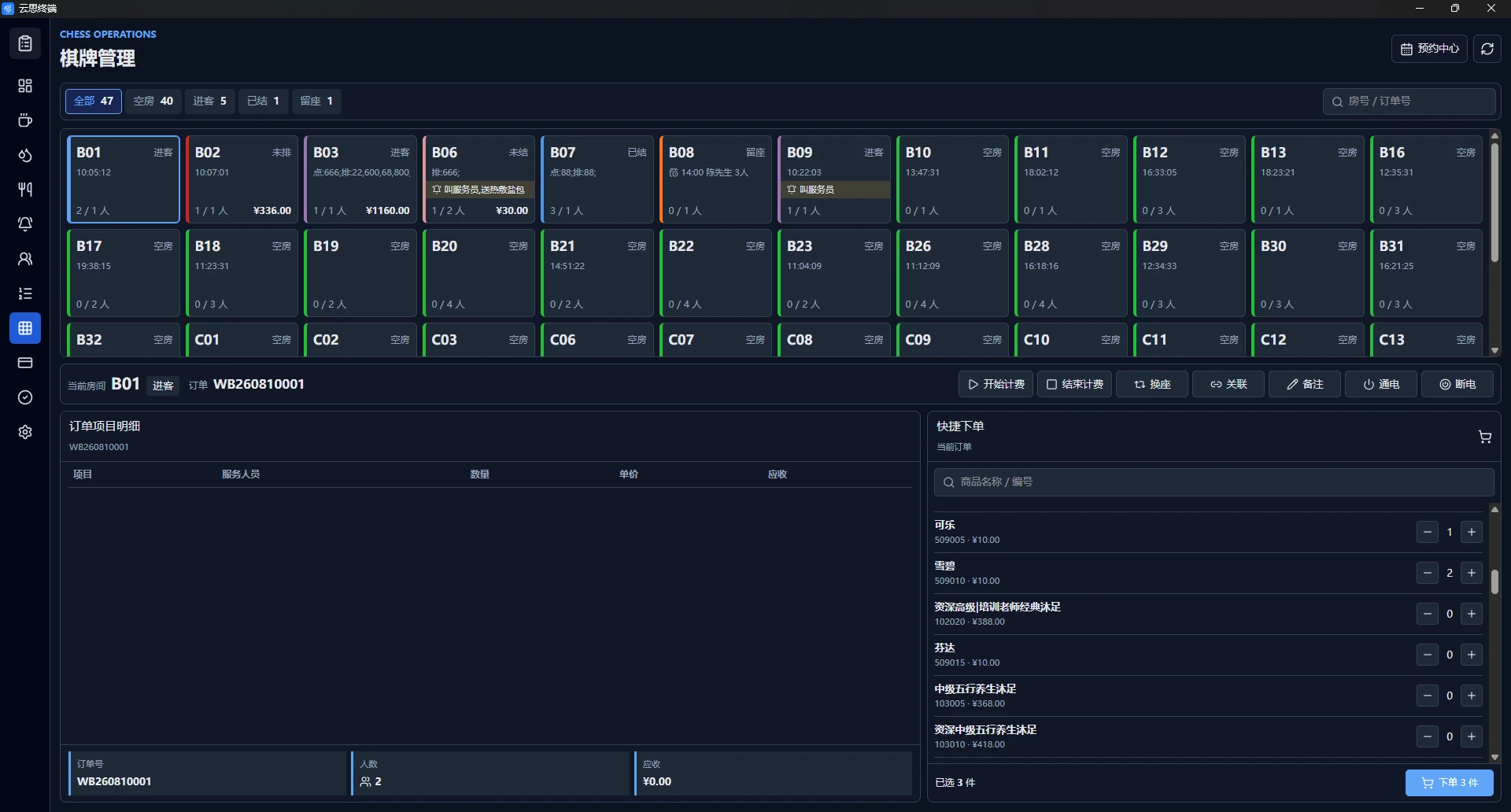Click the 断电 power off button
Viewport: 1511px width, 812px height.
click(x=1457, y=384)
